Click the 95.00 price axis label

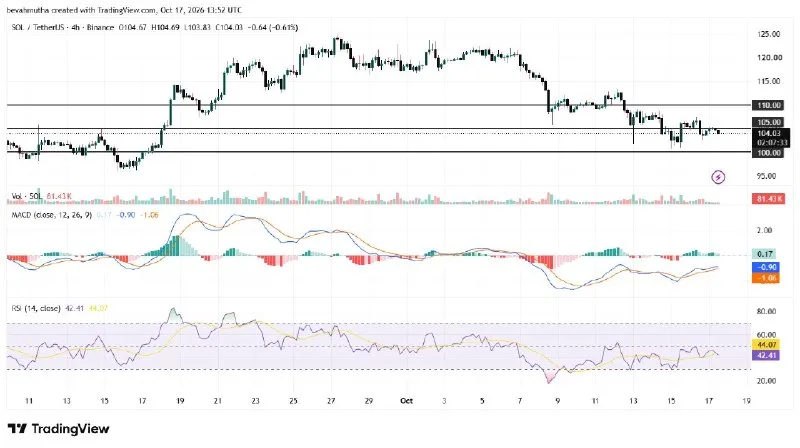766,176
